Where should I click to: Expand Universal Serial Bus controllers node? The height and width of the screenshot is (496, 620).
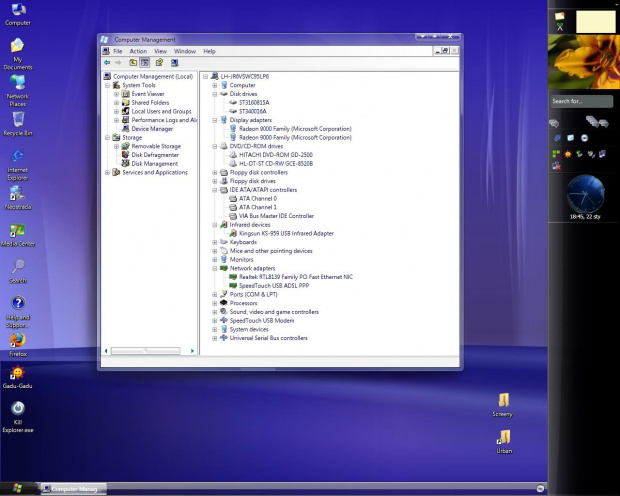pos(215,338)
